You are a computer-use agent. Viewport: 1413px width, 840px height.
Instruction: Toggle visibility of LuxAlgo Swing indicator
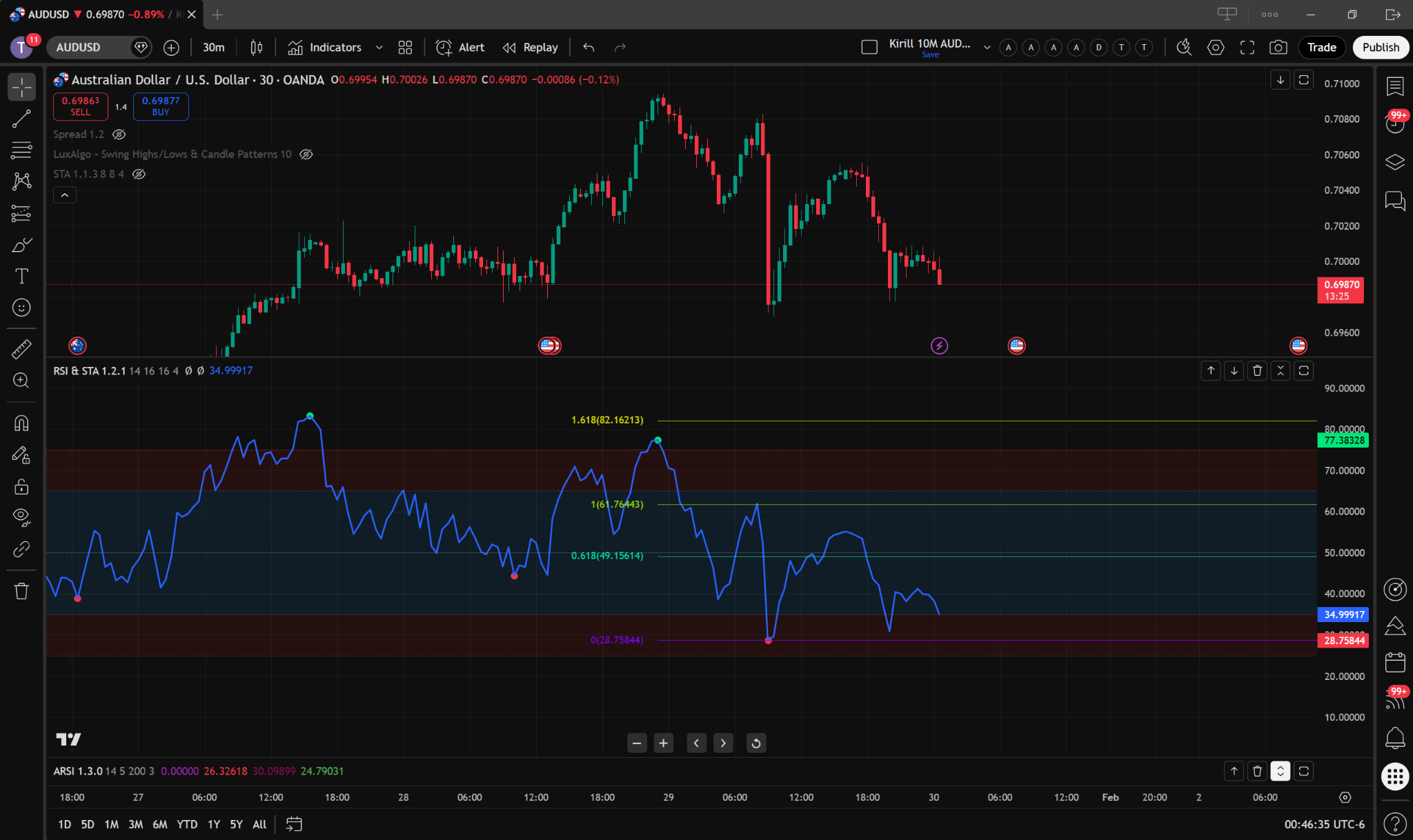306,154
